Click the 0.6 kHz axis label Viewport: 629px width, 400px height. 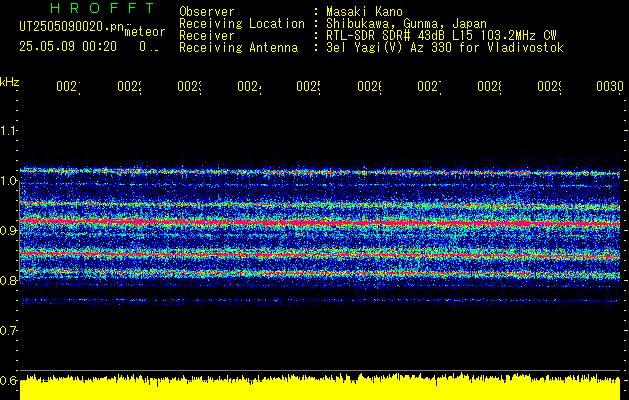(x=8, y=380)
